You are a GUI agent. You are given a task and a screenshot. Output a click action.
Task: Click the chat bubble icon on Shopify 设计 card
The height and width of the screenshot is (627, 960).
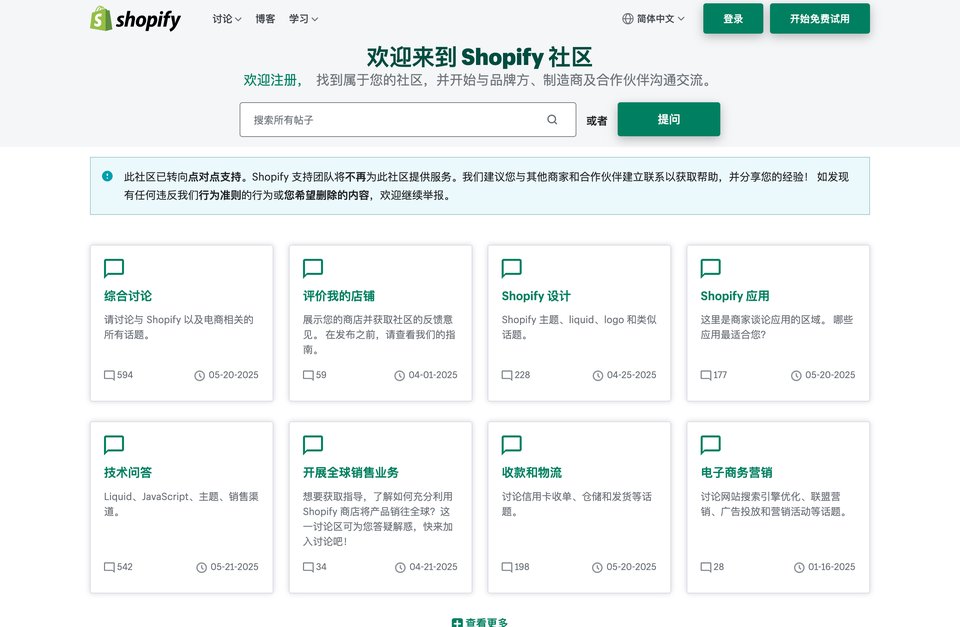pyautogui.click(x=512, y=268)
